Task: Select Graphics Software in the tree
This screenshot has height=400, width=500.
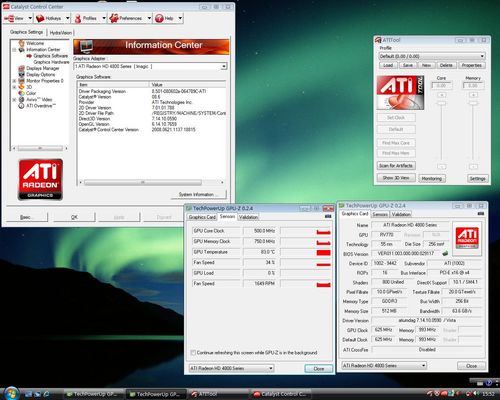Action: (51, 56)
